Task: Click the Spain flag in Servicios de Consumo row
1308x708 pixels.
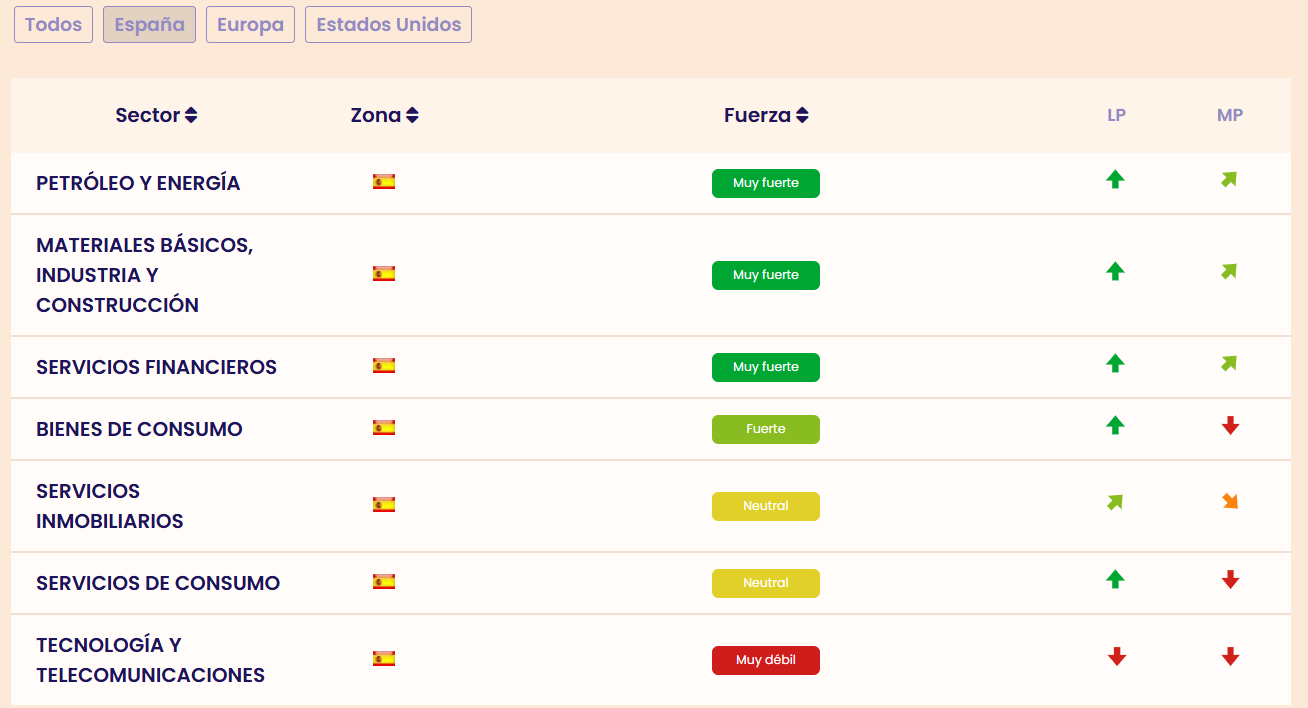Action: [x=384, y=581]
